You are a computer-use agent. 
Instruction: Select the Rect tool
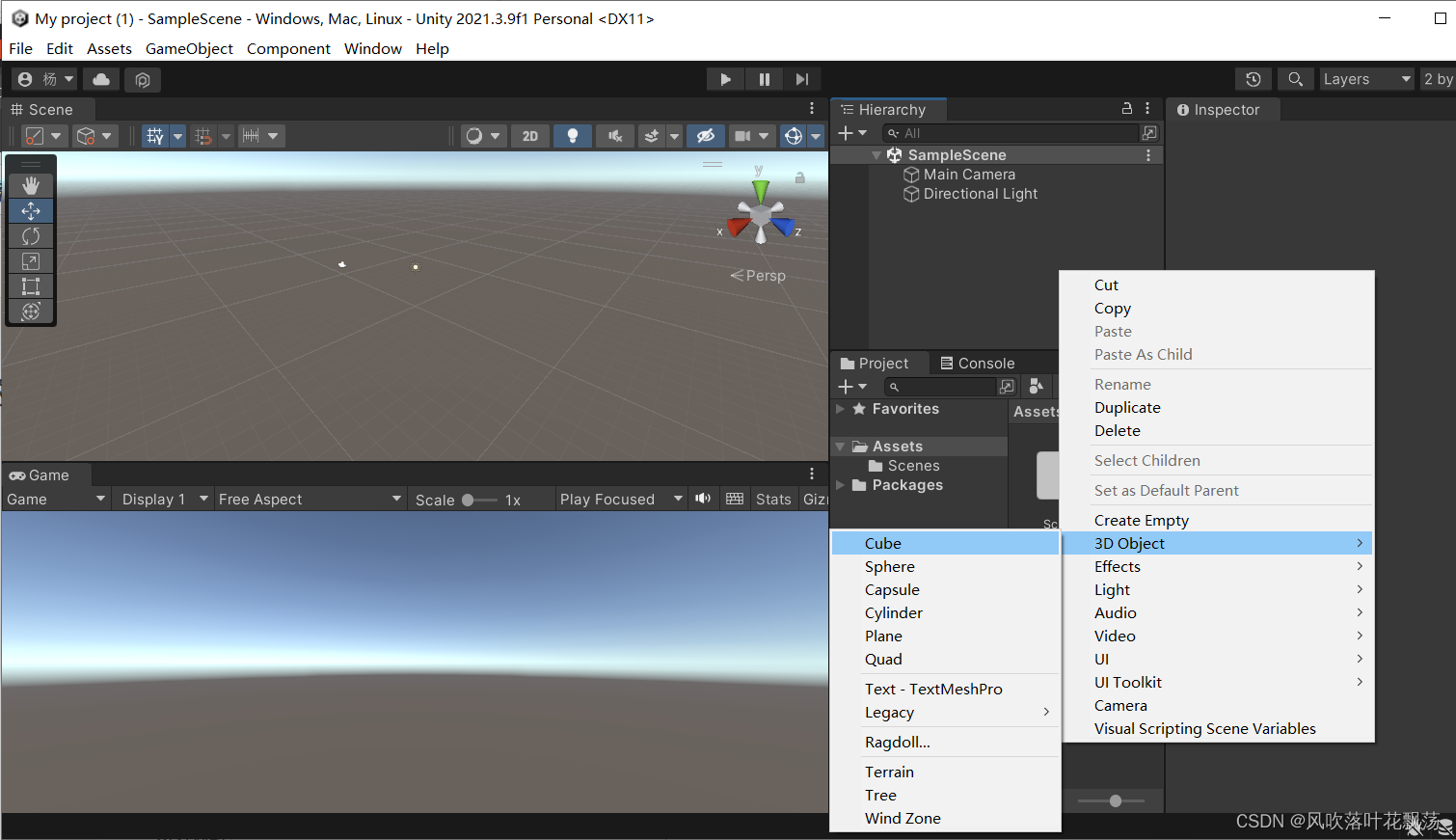[x=31, y=285]
